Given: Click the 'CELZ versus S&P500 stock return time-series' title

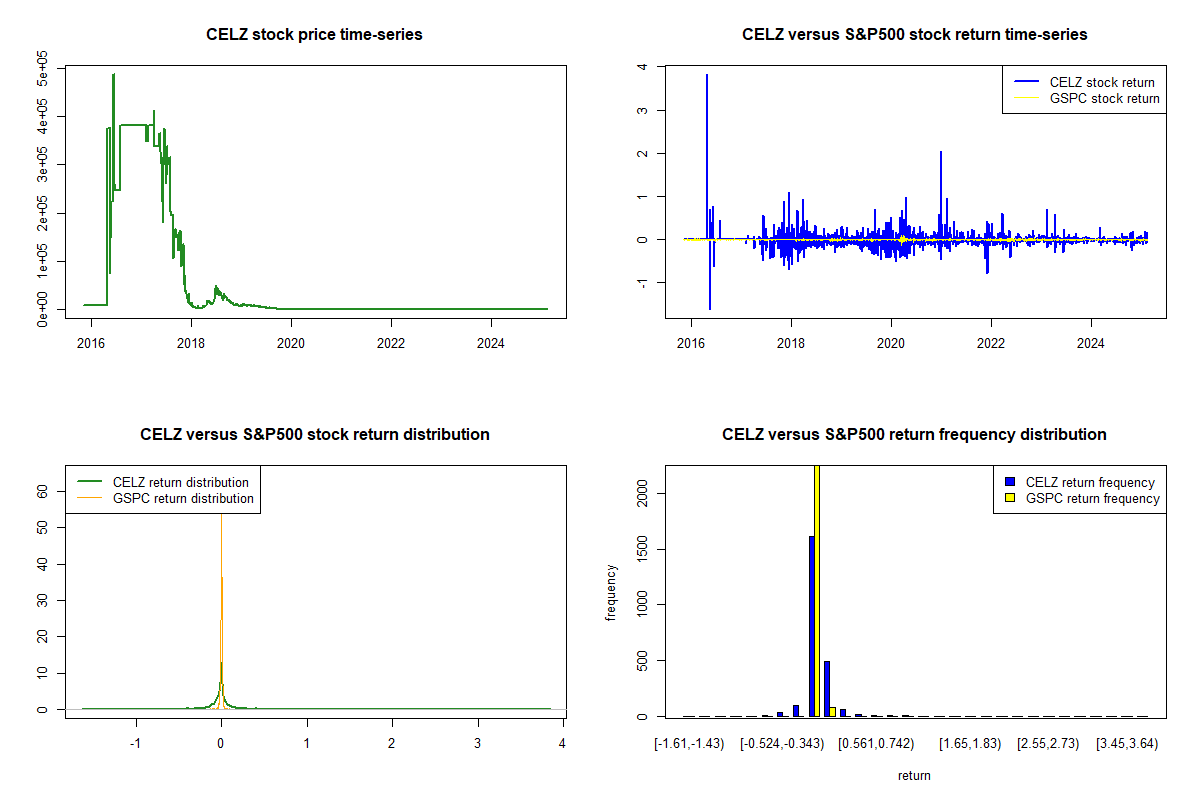Looking at the screenshot, I should tap(914, 35).
